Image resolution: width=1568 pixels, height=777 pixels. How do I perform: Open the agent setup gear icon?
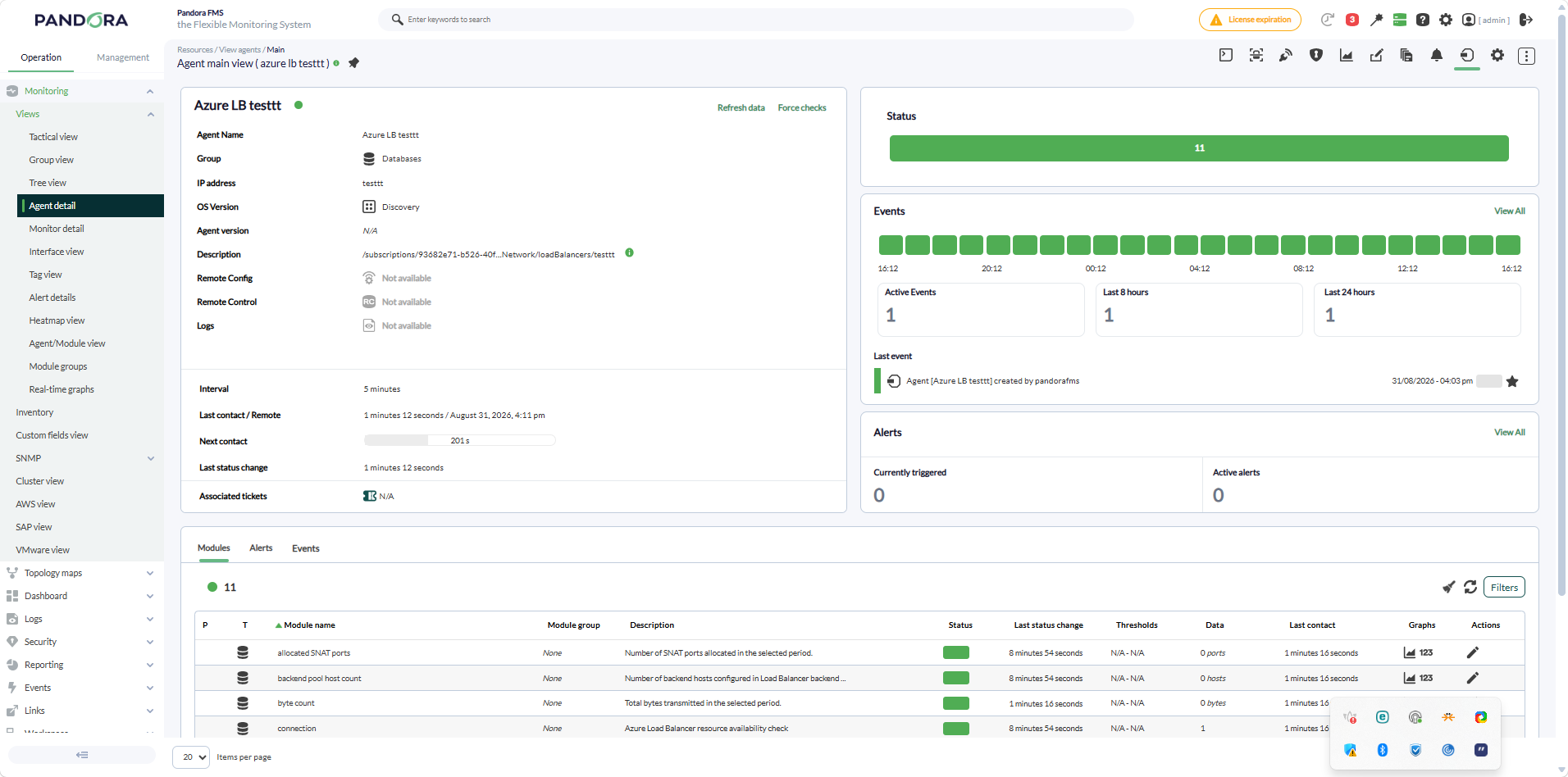pos(1497,56)
